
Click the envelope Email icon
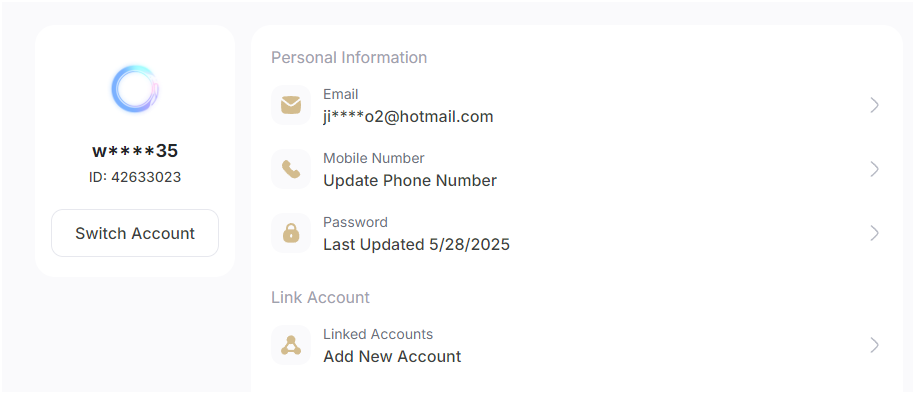click(x=291, y=105)
